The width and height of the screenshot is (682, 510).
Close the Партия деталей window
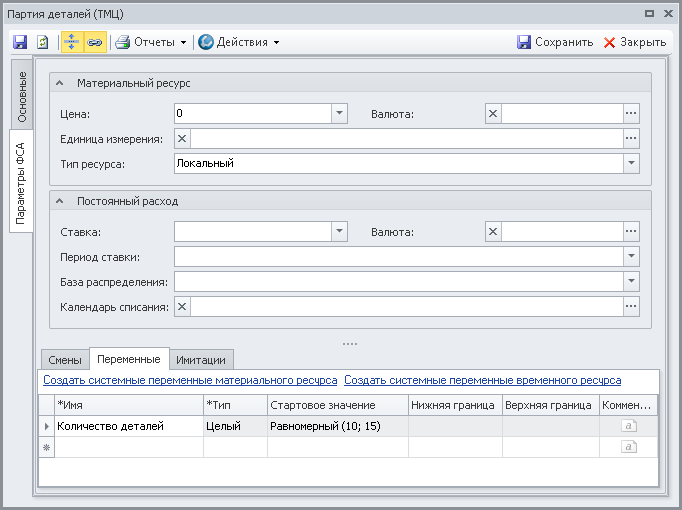[669, 13]
